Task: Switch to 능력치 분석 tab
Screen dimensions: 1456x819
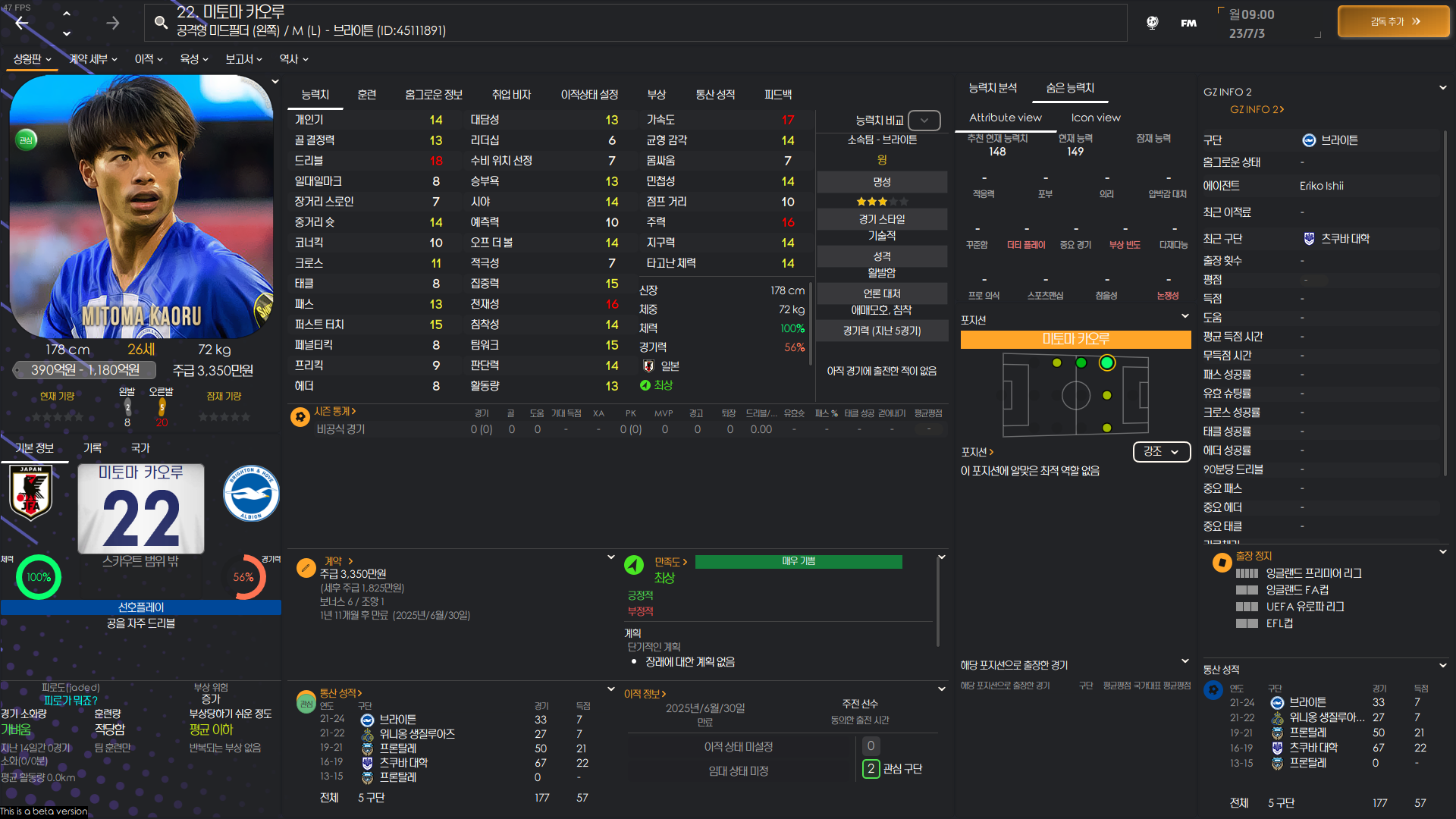Action: coord(992,88)
